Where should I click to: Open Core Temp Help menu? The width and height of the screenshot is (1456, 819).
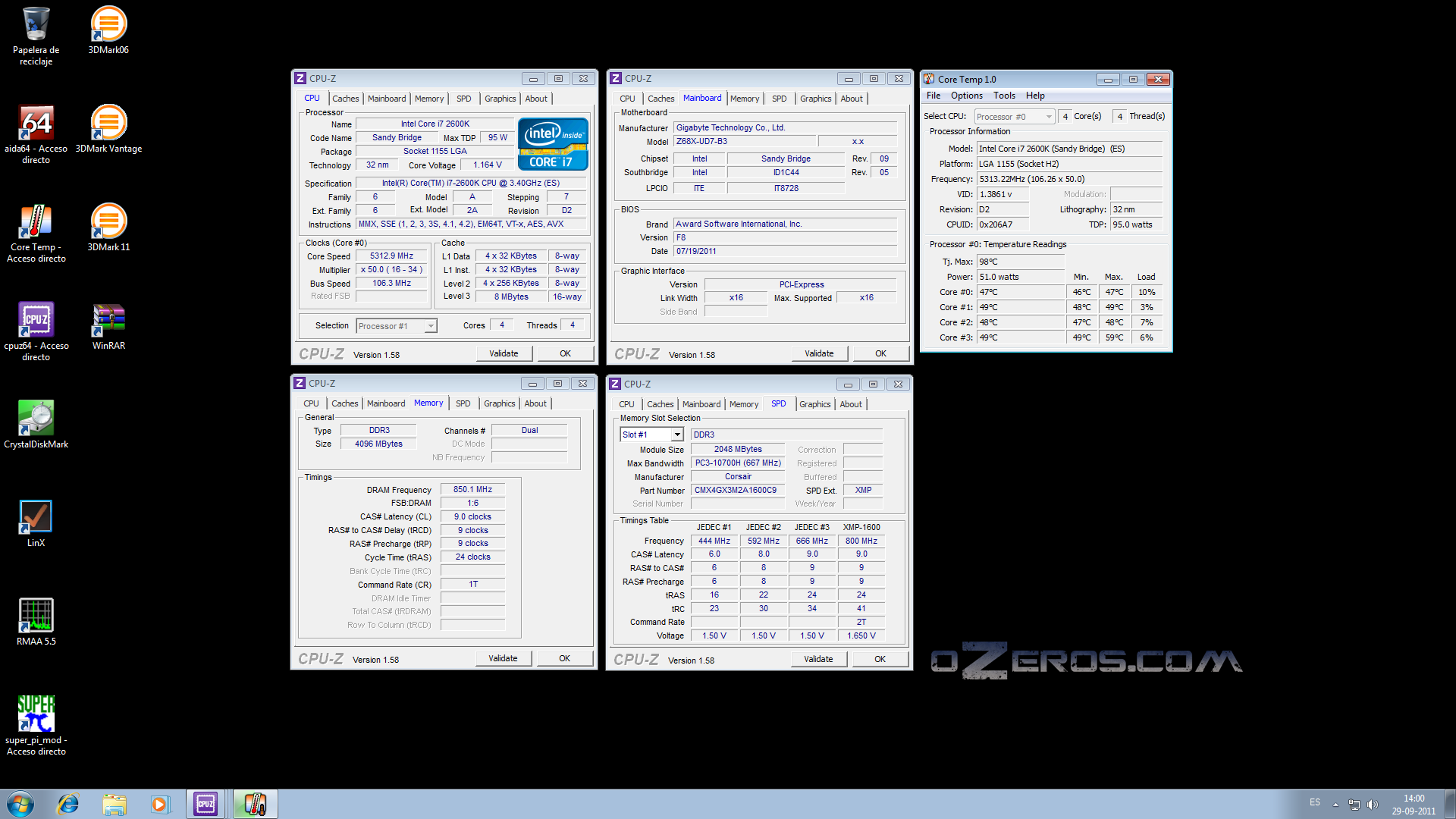1035,96
